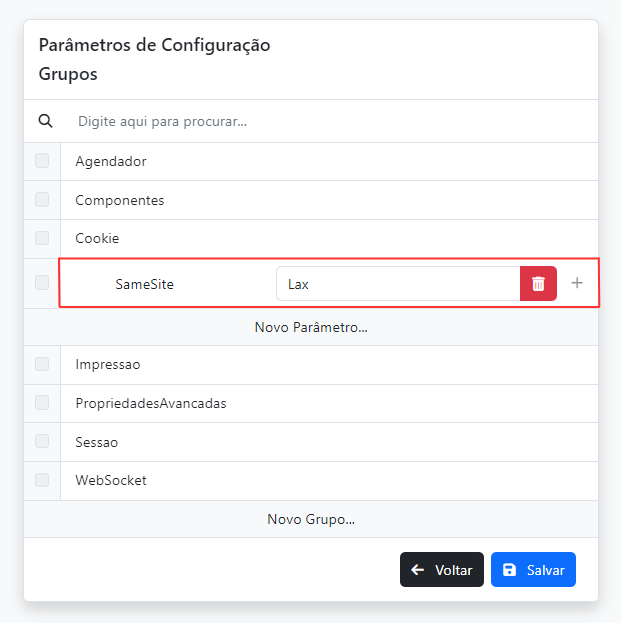Delete the SameSite parameter with trash icon
Image resolution: width=621 pixels, height=623 pixels.
[x=538, y=284]
